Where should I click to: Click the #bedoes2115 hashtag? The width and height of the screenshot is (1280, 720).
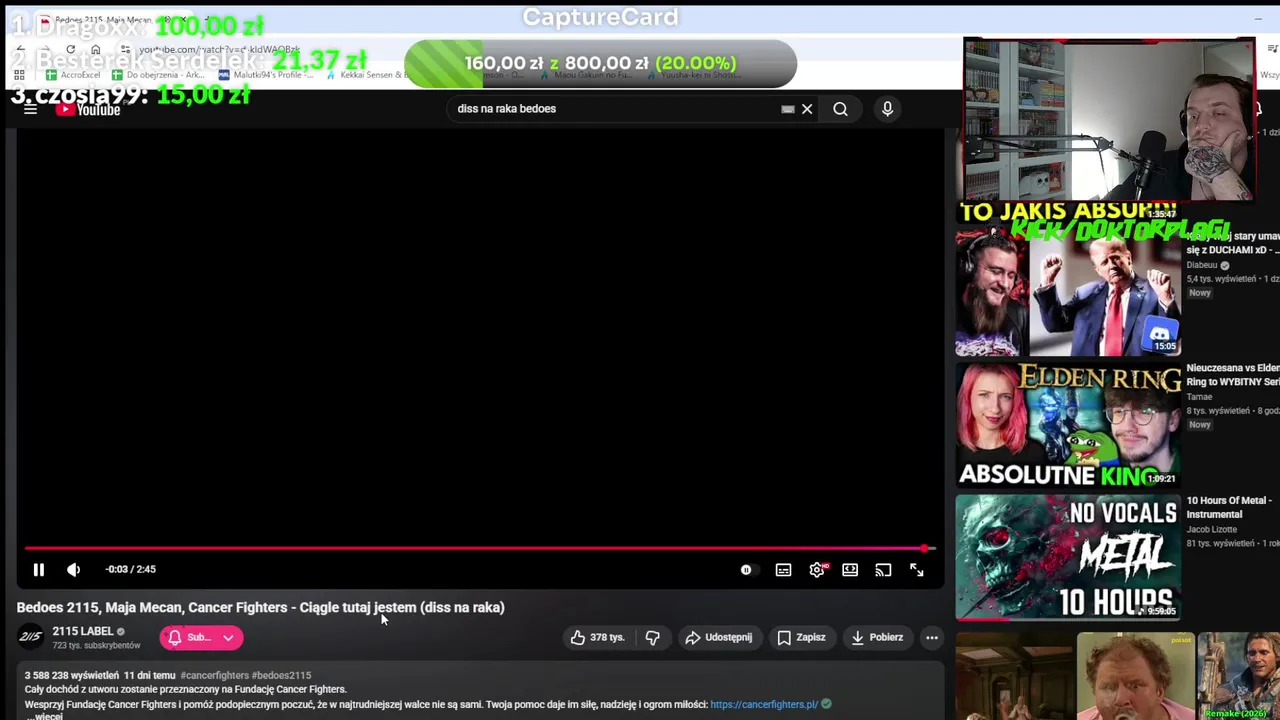[x=281, y=675]
